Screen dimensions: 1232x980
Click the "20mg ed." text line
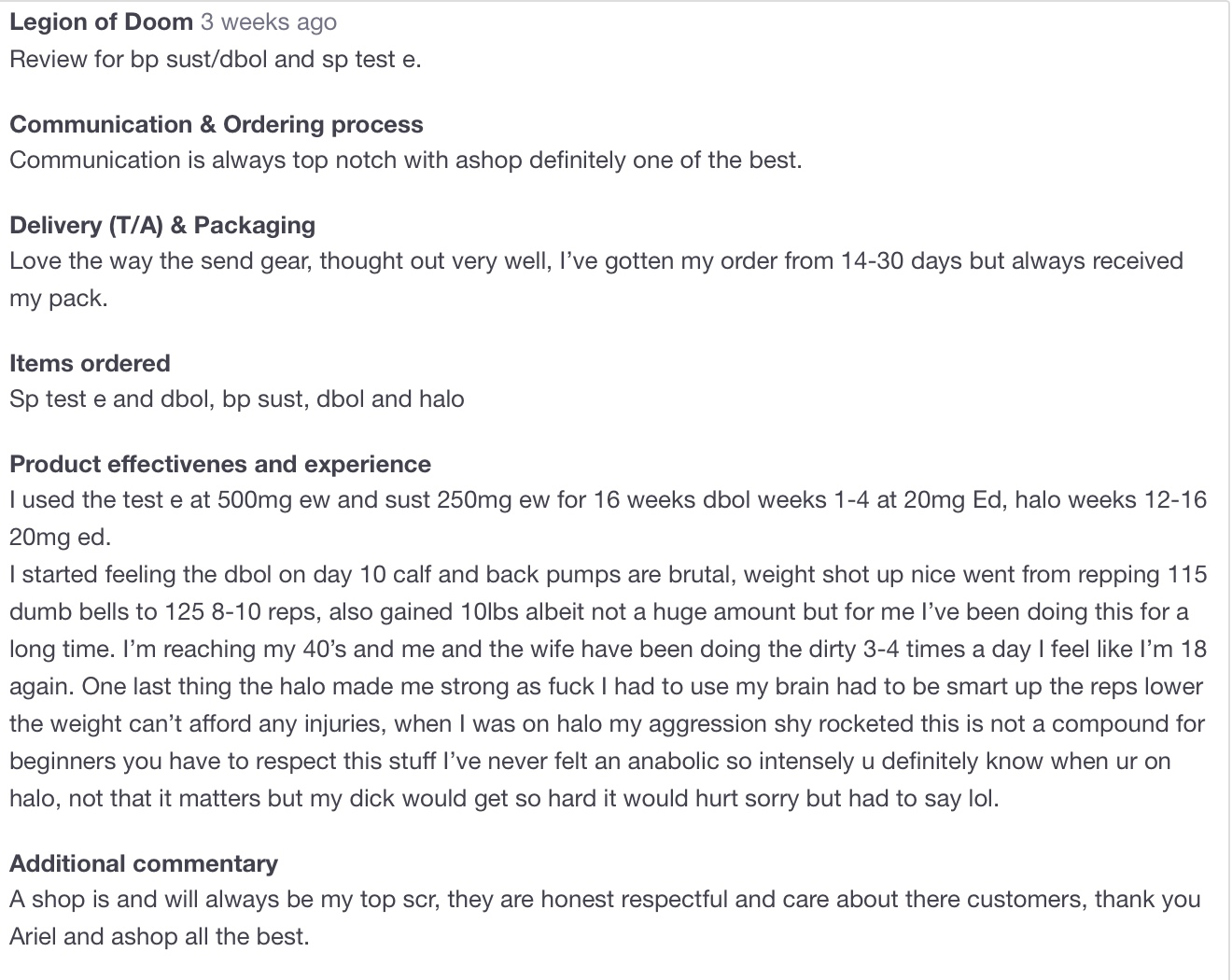[60, 537]
